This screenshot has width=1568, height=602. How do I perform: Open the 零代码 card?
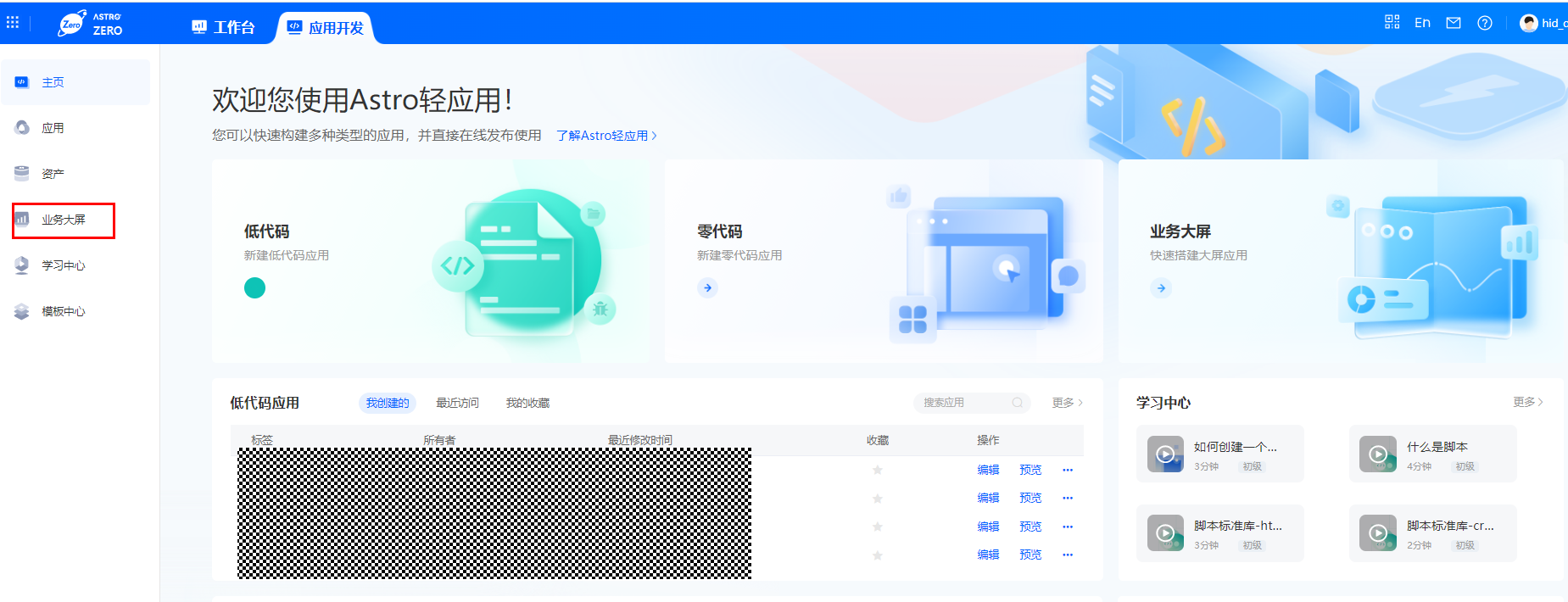point(884,261)
